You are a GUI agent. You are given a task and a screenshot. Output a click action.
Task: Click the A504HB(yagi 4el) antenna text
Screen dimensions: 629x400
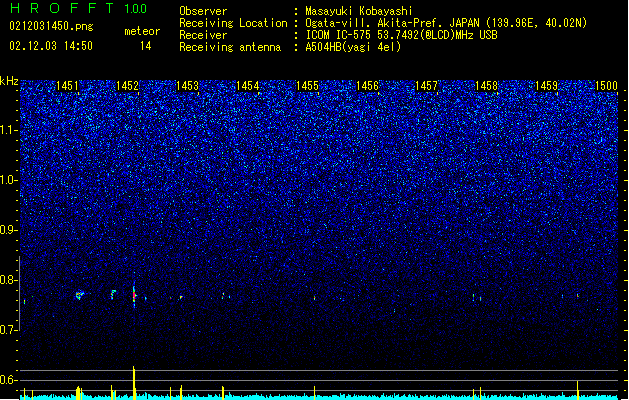click(x=353, y=47)
